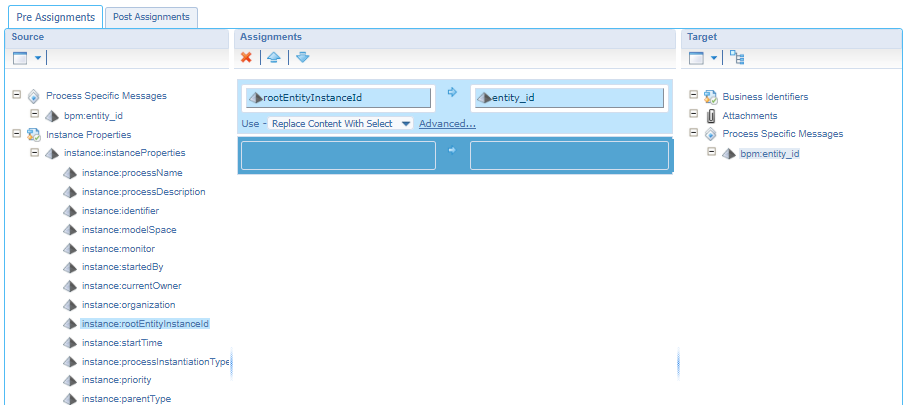This screenshot has height=405, width=905.
Task: Move assignment down with the down arrow
Action: coord(302,58)
